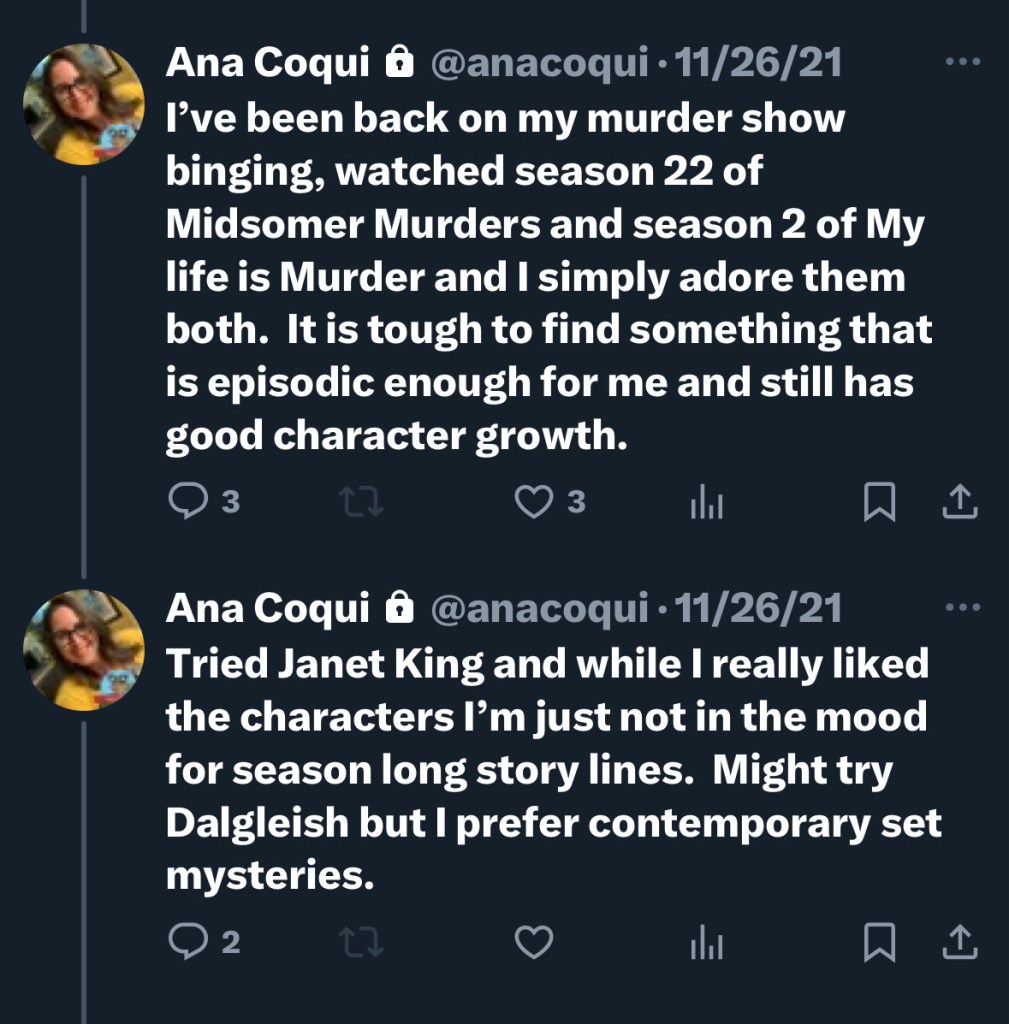Open the first tweet's 11/26/21 timestamp
The width and height of the screenshot is (1009, 1024).
click(x=759, y=64)
